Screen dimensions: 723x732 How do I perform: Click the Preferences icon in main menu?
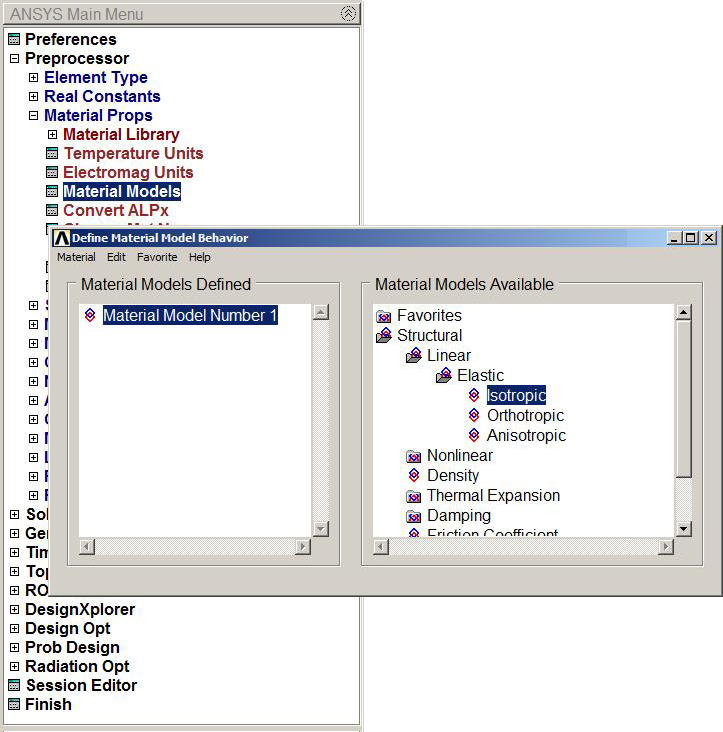(x=14, y=40)
